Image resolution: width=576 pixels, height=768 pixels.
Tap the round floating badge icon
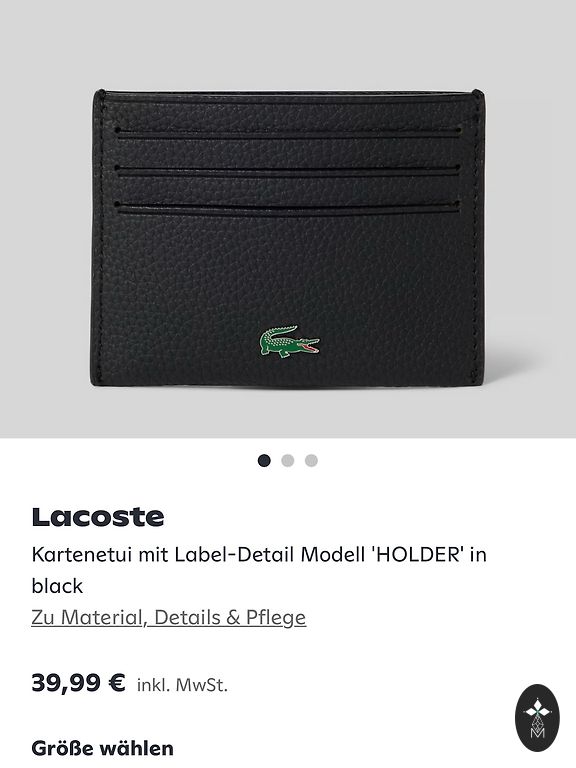tap(537, 718)
